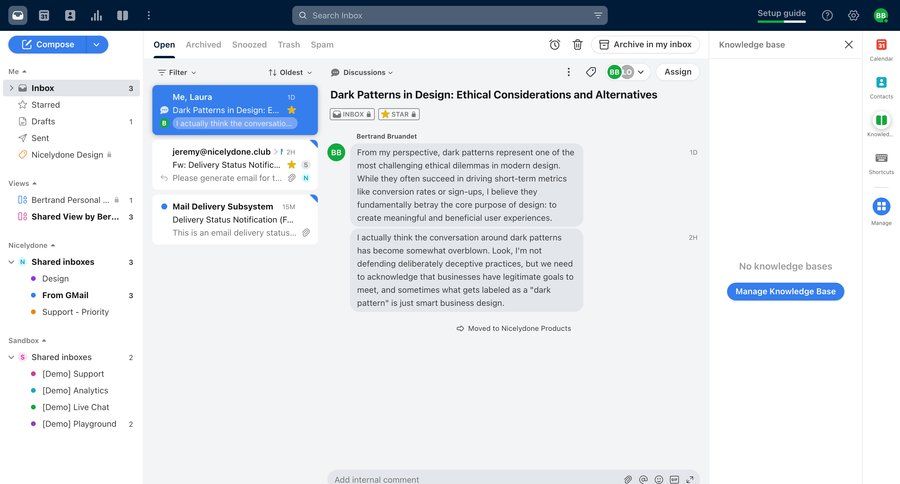Insert GIF in internal comment
The height and width of the screenshot is (484, 900).
tap(674, 479)
